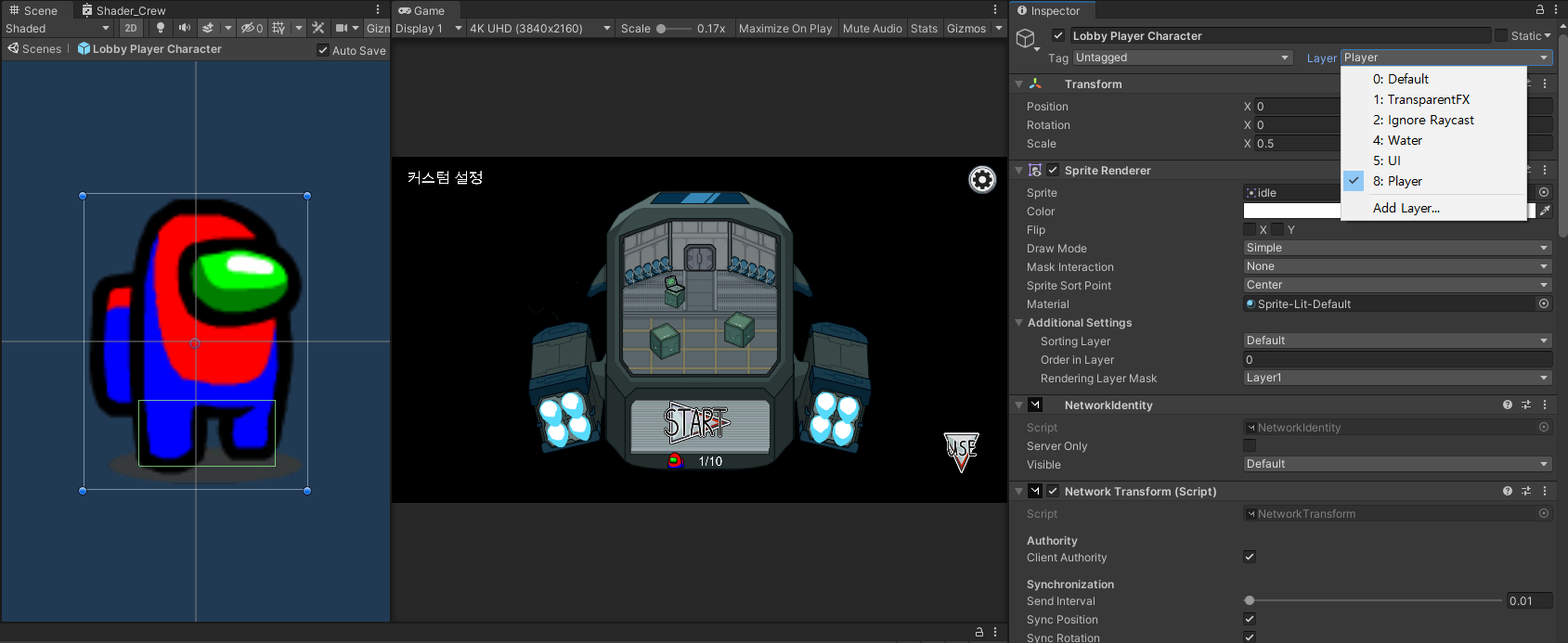The width and height of the screenshot is (1568, 643).
Task: Open Rendering Layer Mask dropdown
Action: [x=1398, y=378]
